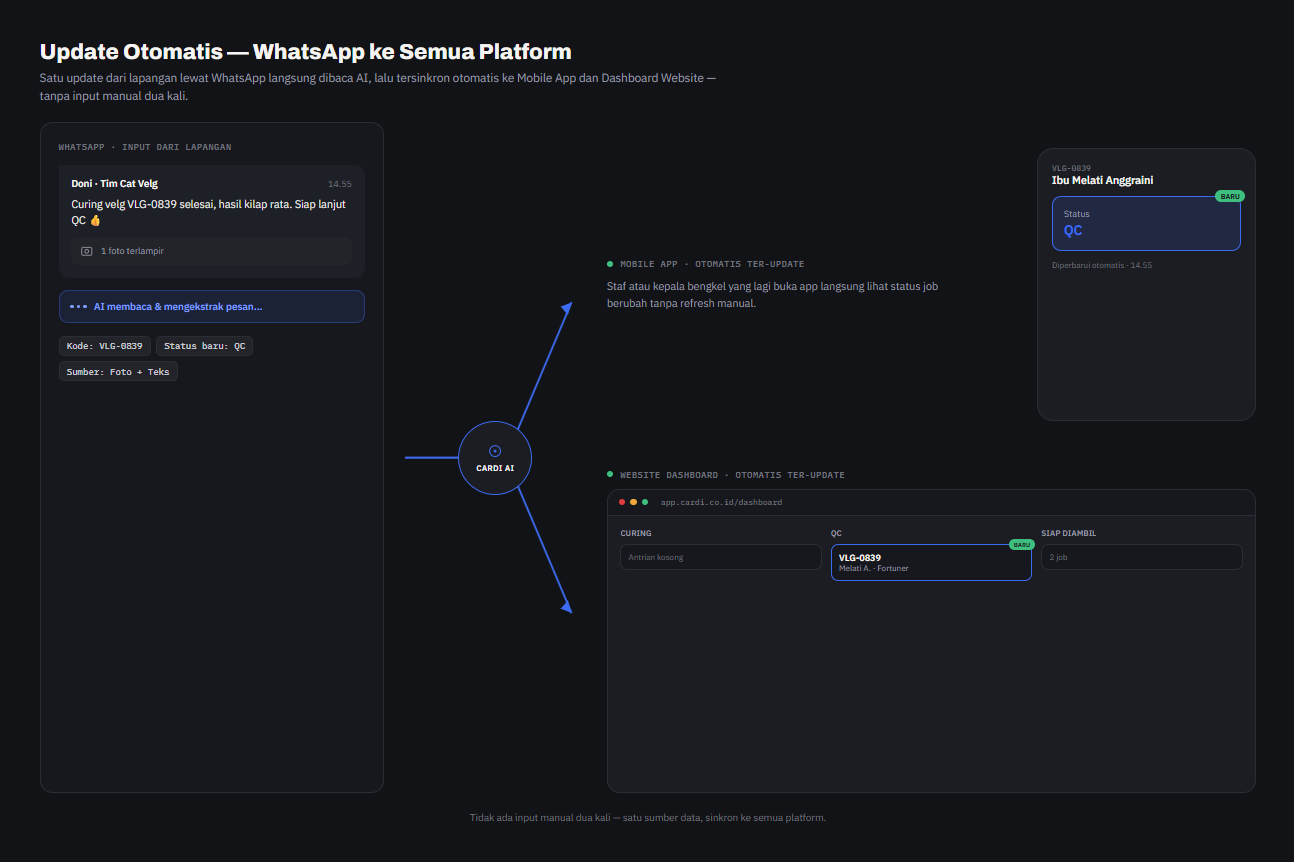Click "Diperbarui otomatis · 14.55" in mobile card
The width and height of the screenshot is (1294, 862).
click(1102, 265)
